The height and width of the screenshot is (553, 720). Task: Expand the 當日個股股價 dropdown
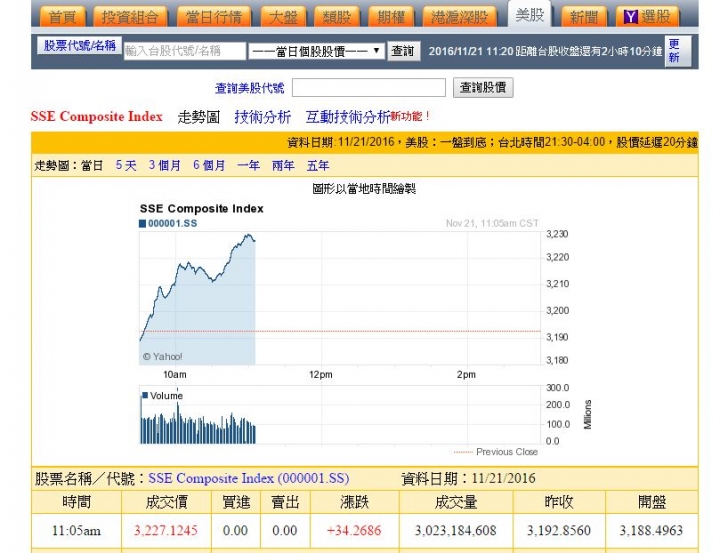click(316, 51)
